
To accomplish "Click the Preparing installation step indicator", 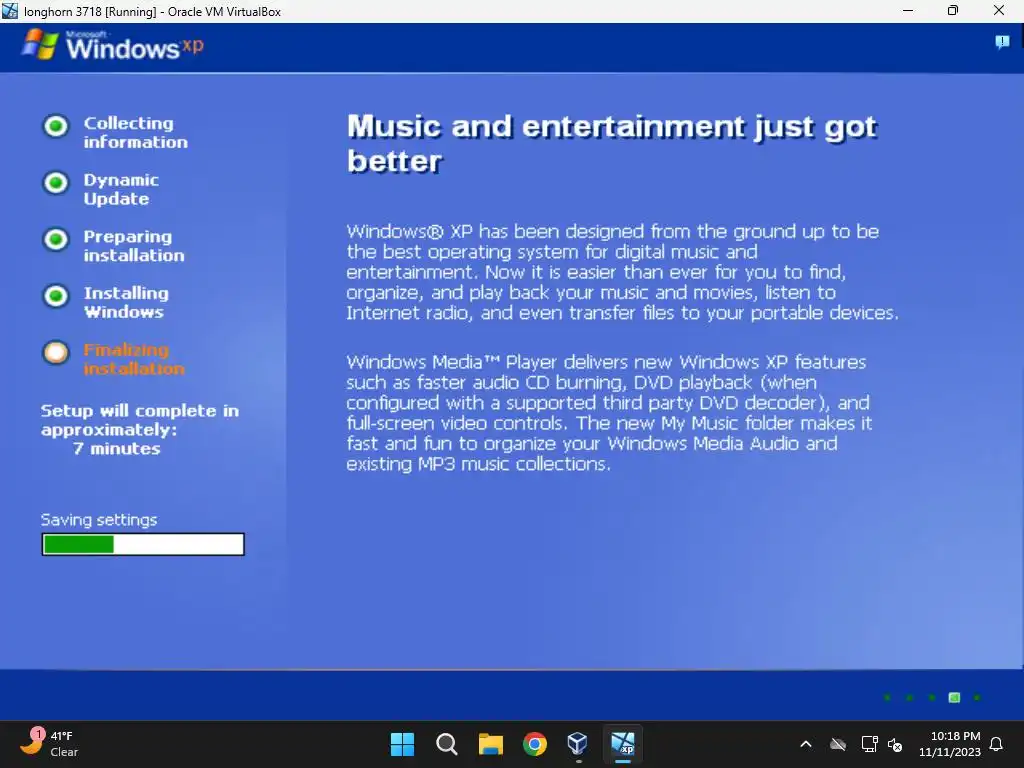I will [x=56, y=239].
